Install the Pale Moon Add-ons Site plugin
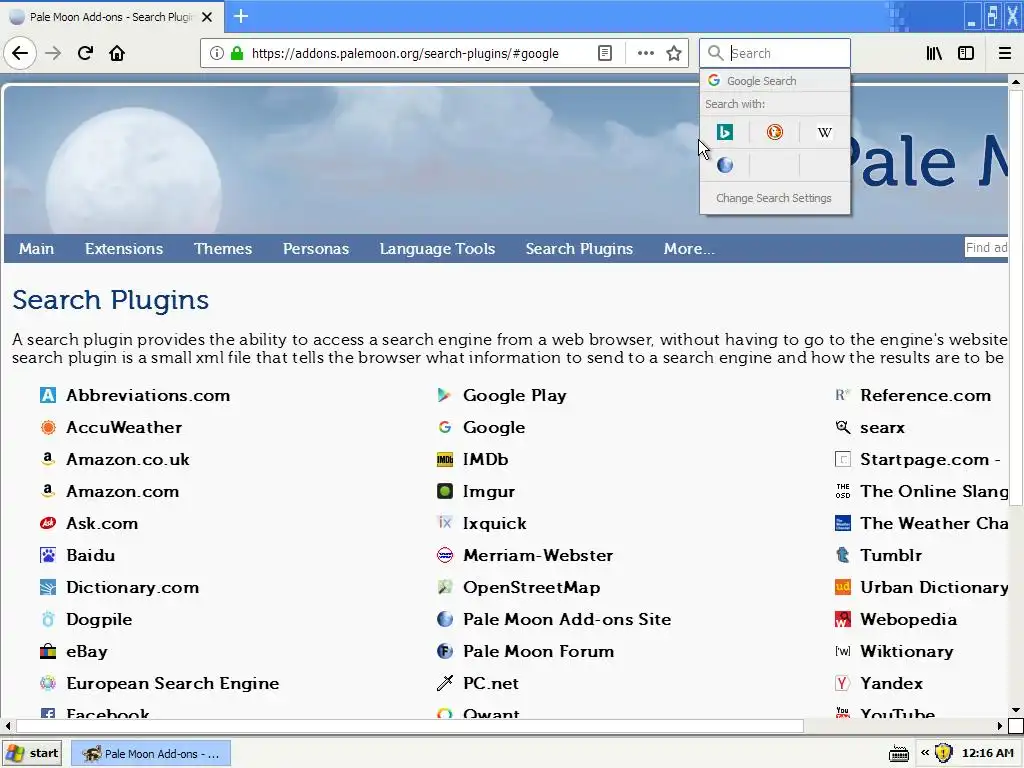This screenshot has width=1024, height=768. tap(567, 619)
